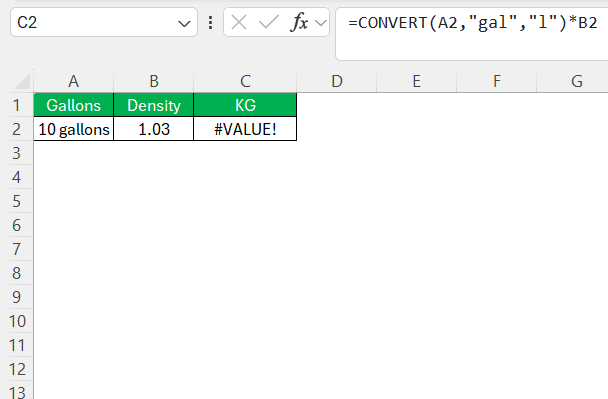Select row 10 header
Image resolution: width=608 pixels, height=399 pixels.
pos(16,321)
